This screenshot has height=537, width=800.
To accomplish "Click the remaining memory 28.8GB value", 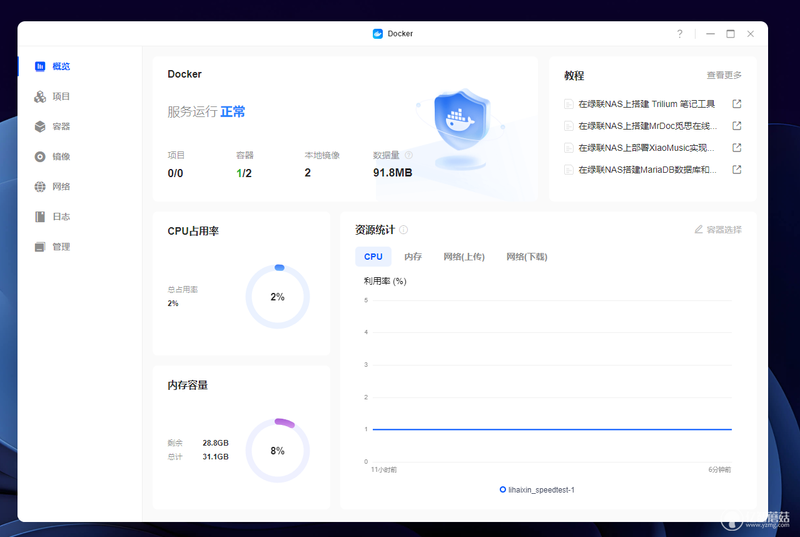I will click(x=215, y=443).
